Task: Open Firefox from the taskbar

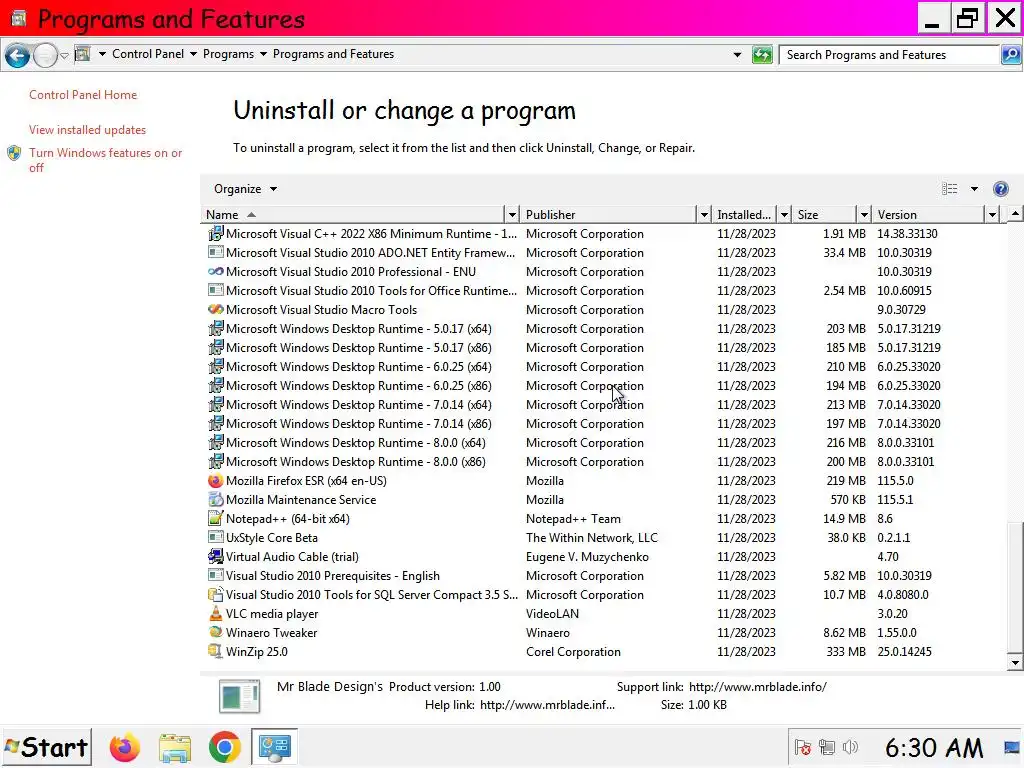Action: pos(125,747)
